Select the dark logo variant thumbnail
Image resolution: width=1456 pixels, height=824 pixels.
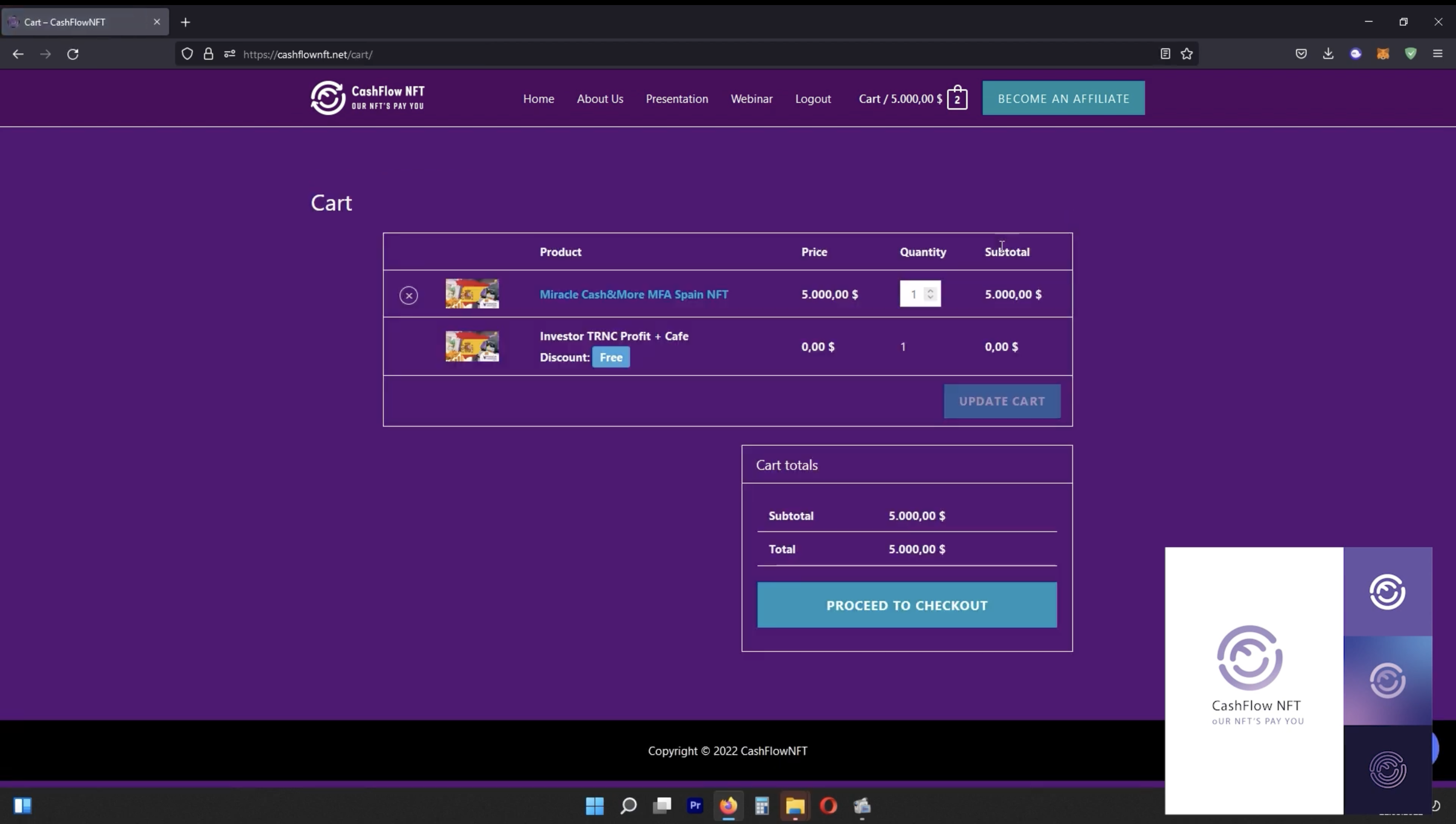[x=1388, y=769]
